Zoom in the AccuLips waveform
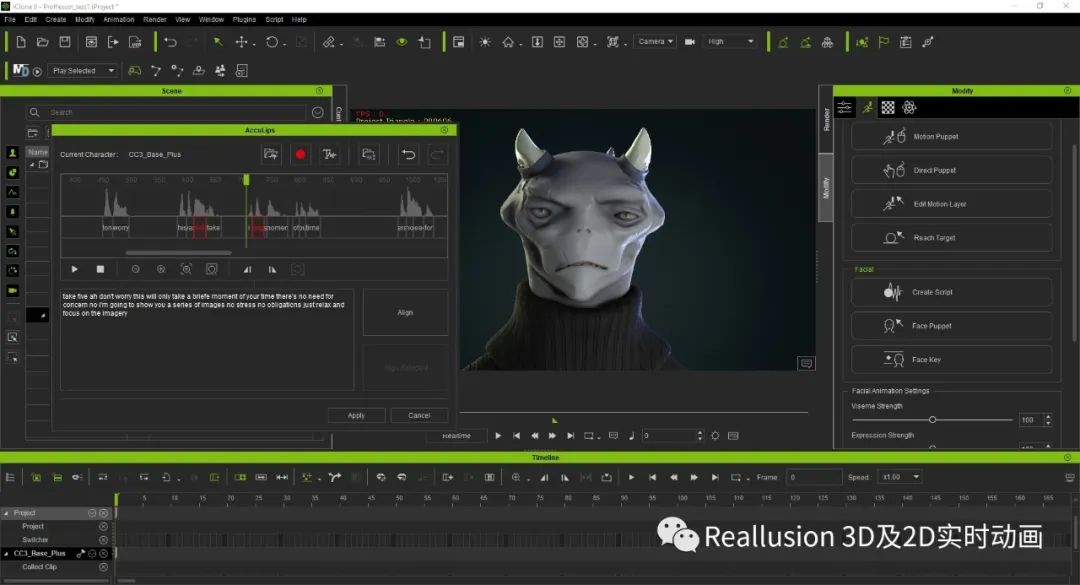 point(160,269)
